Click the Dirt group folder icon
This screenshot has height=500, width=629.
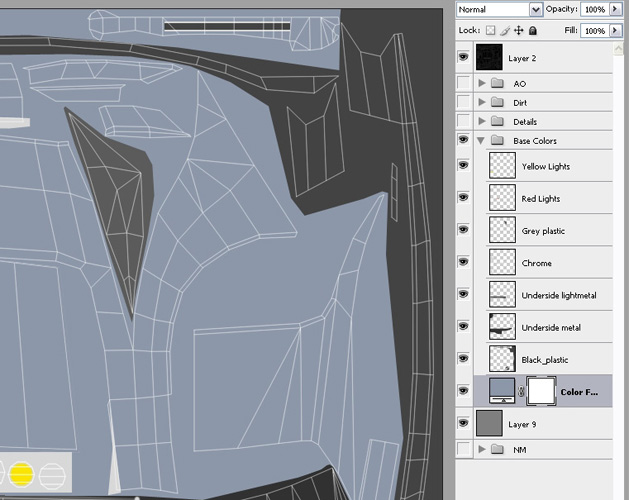point(496,103)
